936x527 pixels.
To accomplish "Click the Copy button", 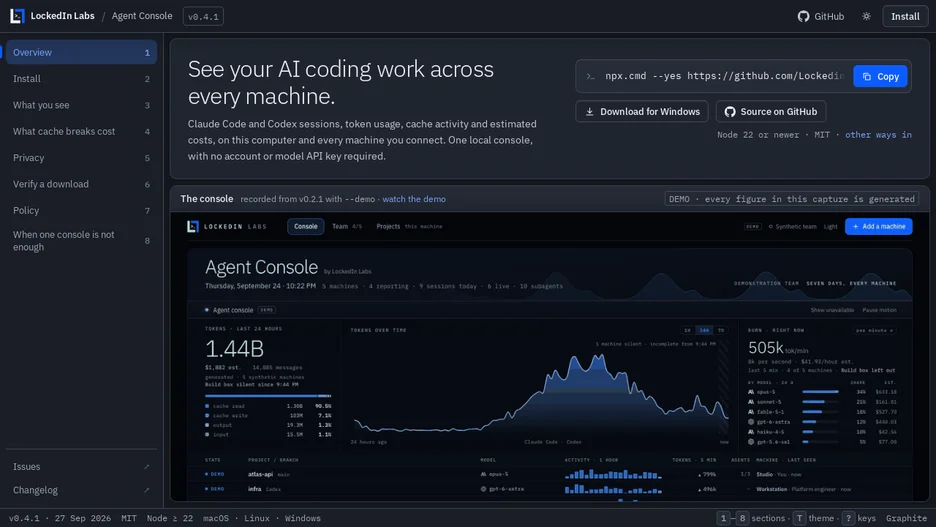I will coord(880,76).
